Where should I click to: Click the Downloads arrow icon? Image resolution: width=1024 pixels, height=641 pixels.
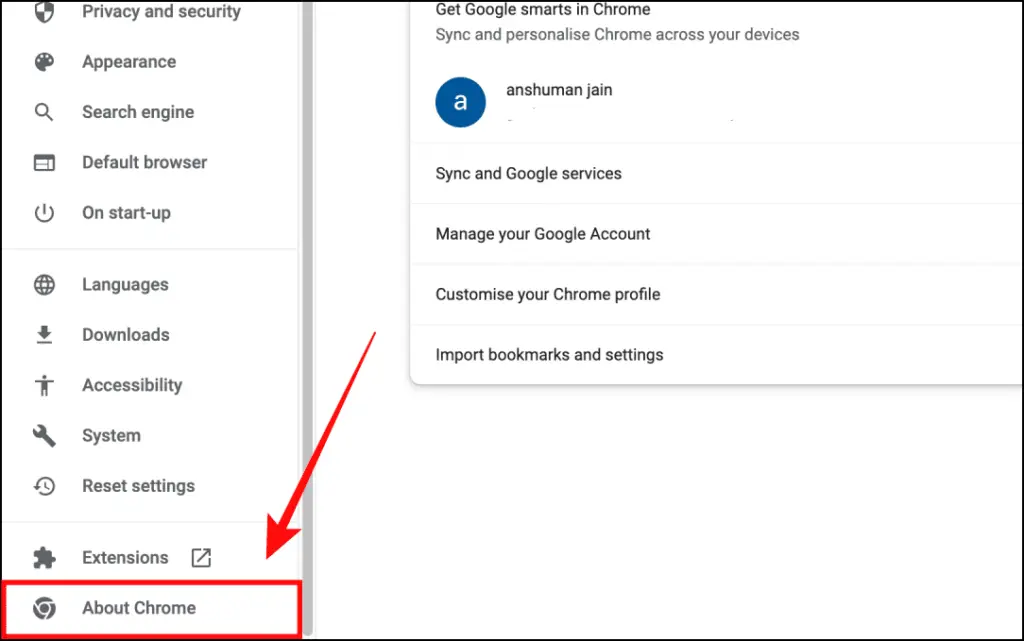click(44, 335)
